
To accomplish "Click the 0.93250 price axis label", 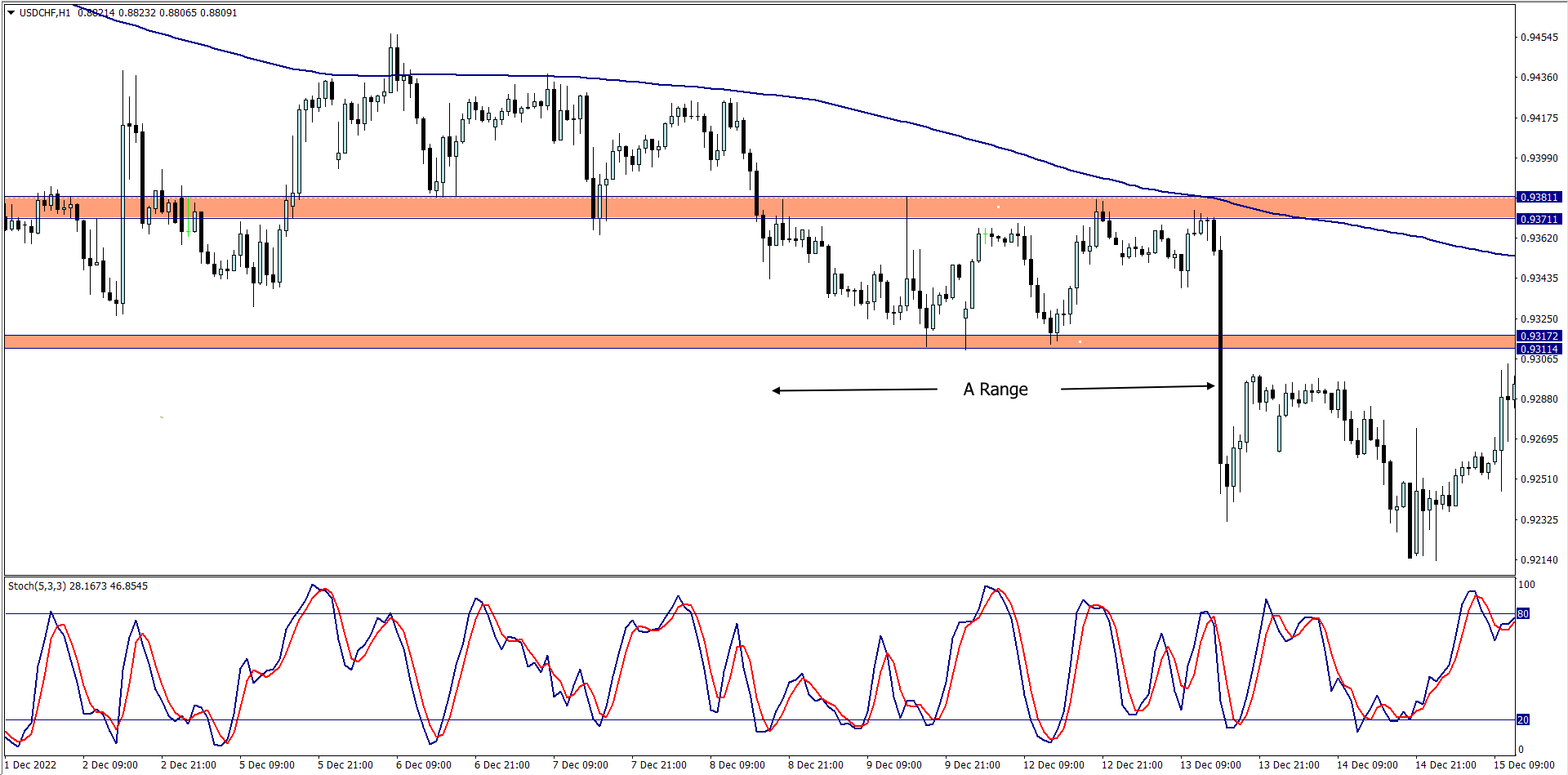I will click(x=1539, y=319).
